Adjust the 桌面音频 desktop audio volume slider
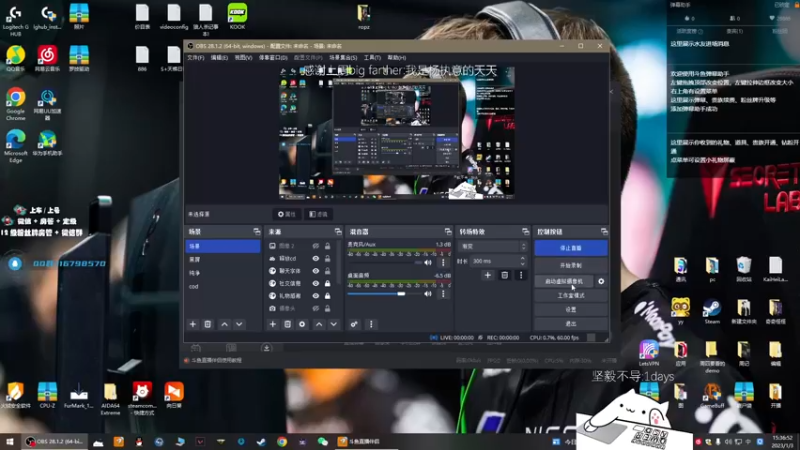This screenshot has width=800, height=450. tap(384, 294)
